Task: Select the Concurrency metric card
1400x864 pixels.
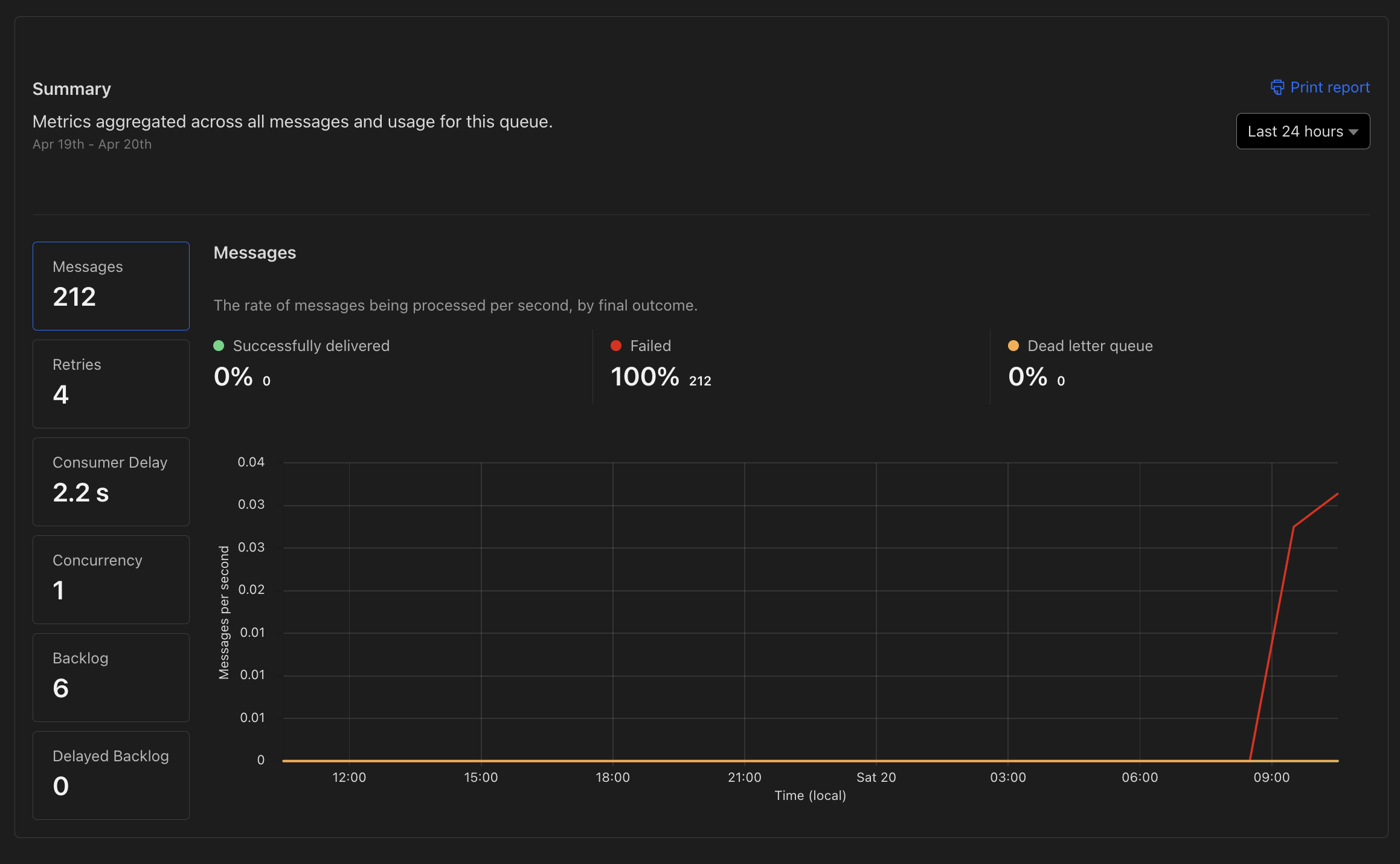Action: pyautogui.click(x=111, y=579)
